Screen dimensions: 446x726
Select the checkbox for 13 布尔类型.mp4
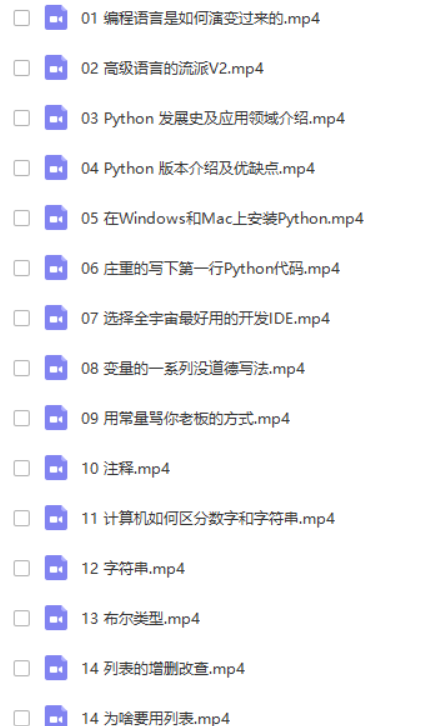click(x=22, y=618)
